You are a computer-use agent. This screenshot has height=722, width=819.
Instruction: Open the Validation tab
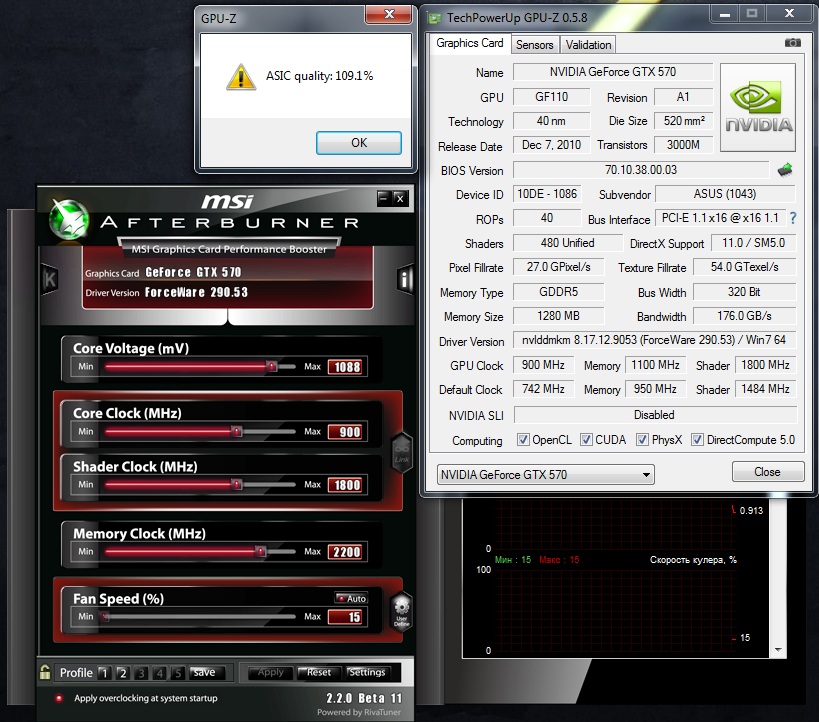coord(588,45)
